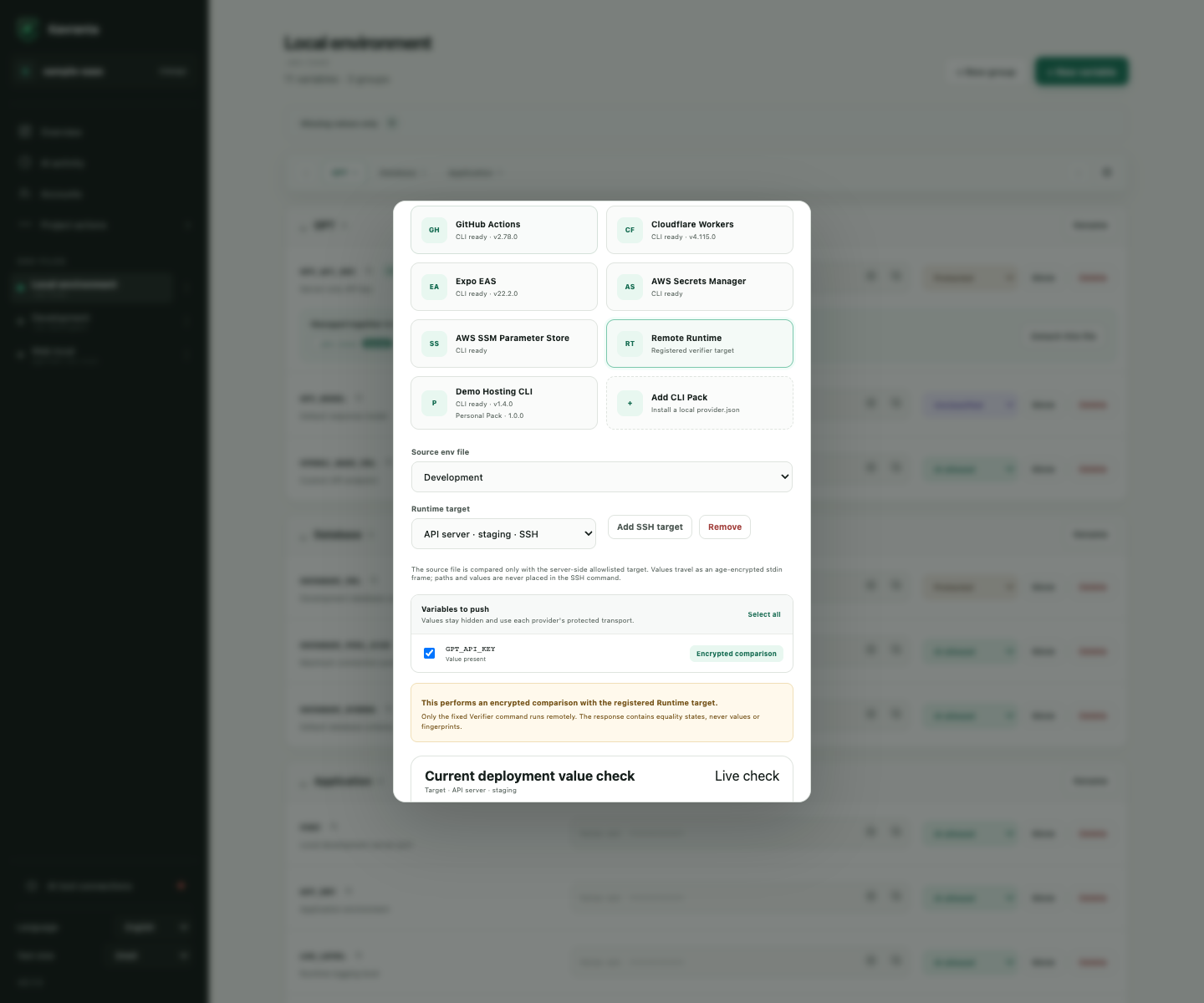This screenshot has height=1003, width=1204.
Task: Click the P icon of Demo Hosting CLI
Action: click(x=434, y=403)
